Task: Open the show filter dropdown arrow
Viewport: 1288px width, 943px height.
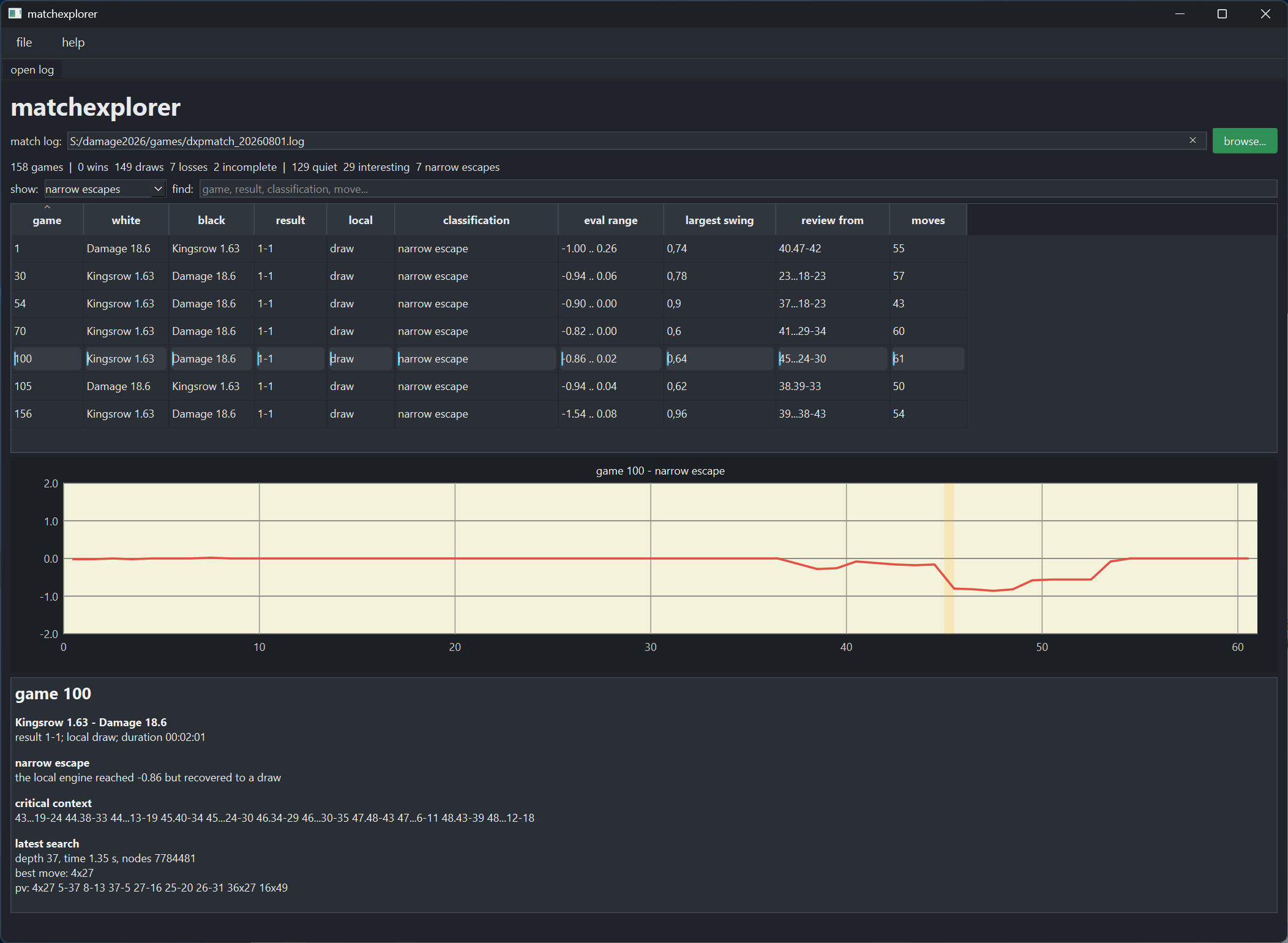Action: tap(158, 189)
